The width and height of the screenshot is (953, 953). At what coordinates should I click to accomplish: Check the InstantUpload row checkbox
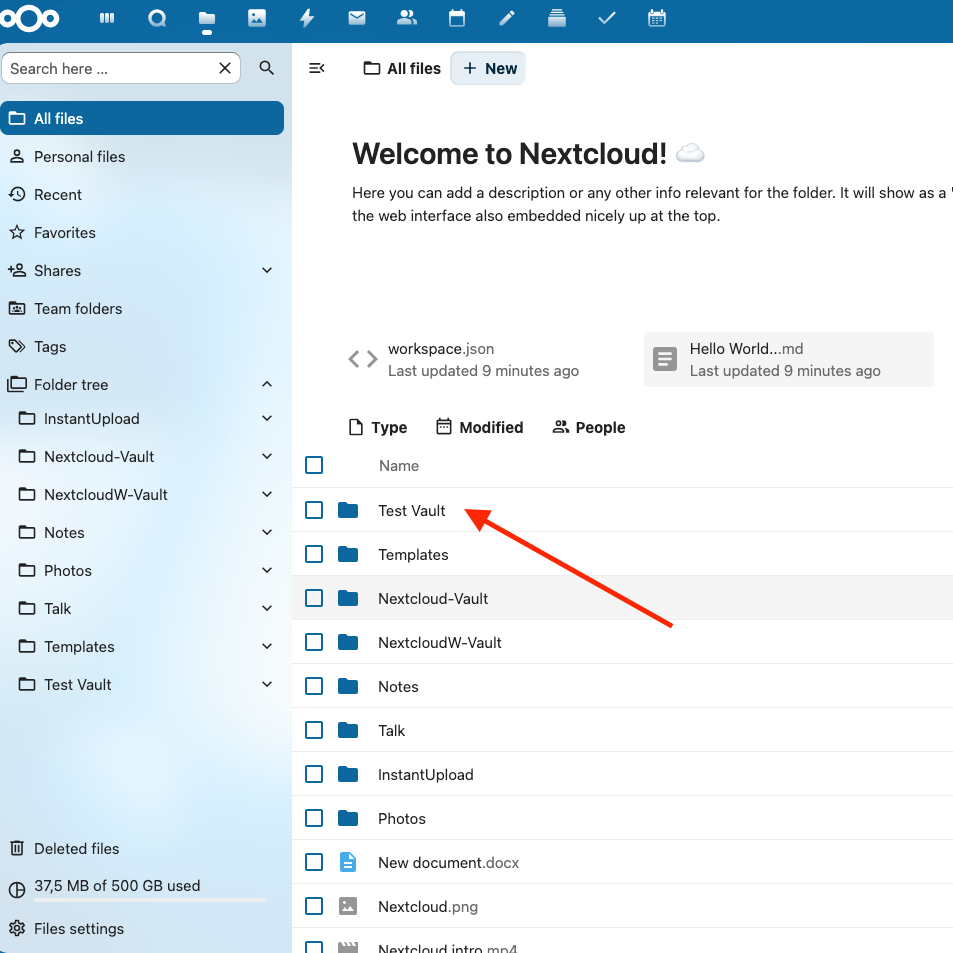click(314, 774)
